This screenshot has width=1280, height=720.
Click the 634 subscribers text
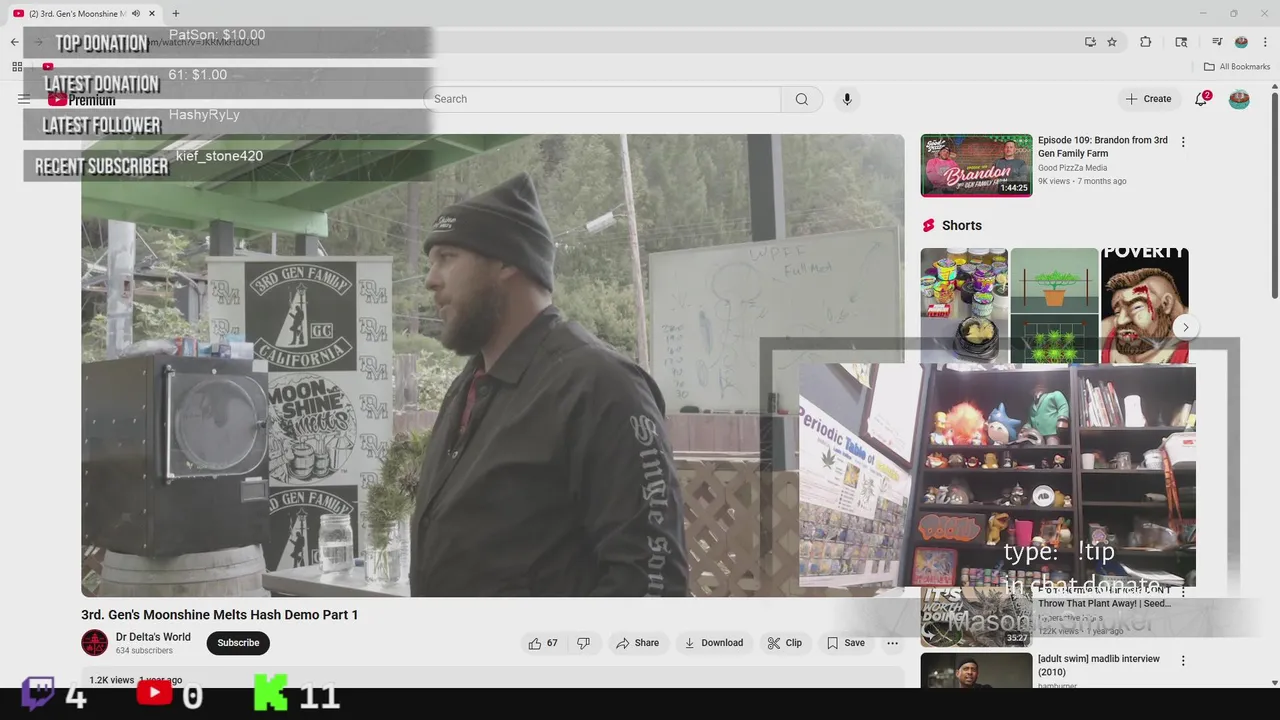click(144, 651)
